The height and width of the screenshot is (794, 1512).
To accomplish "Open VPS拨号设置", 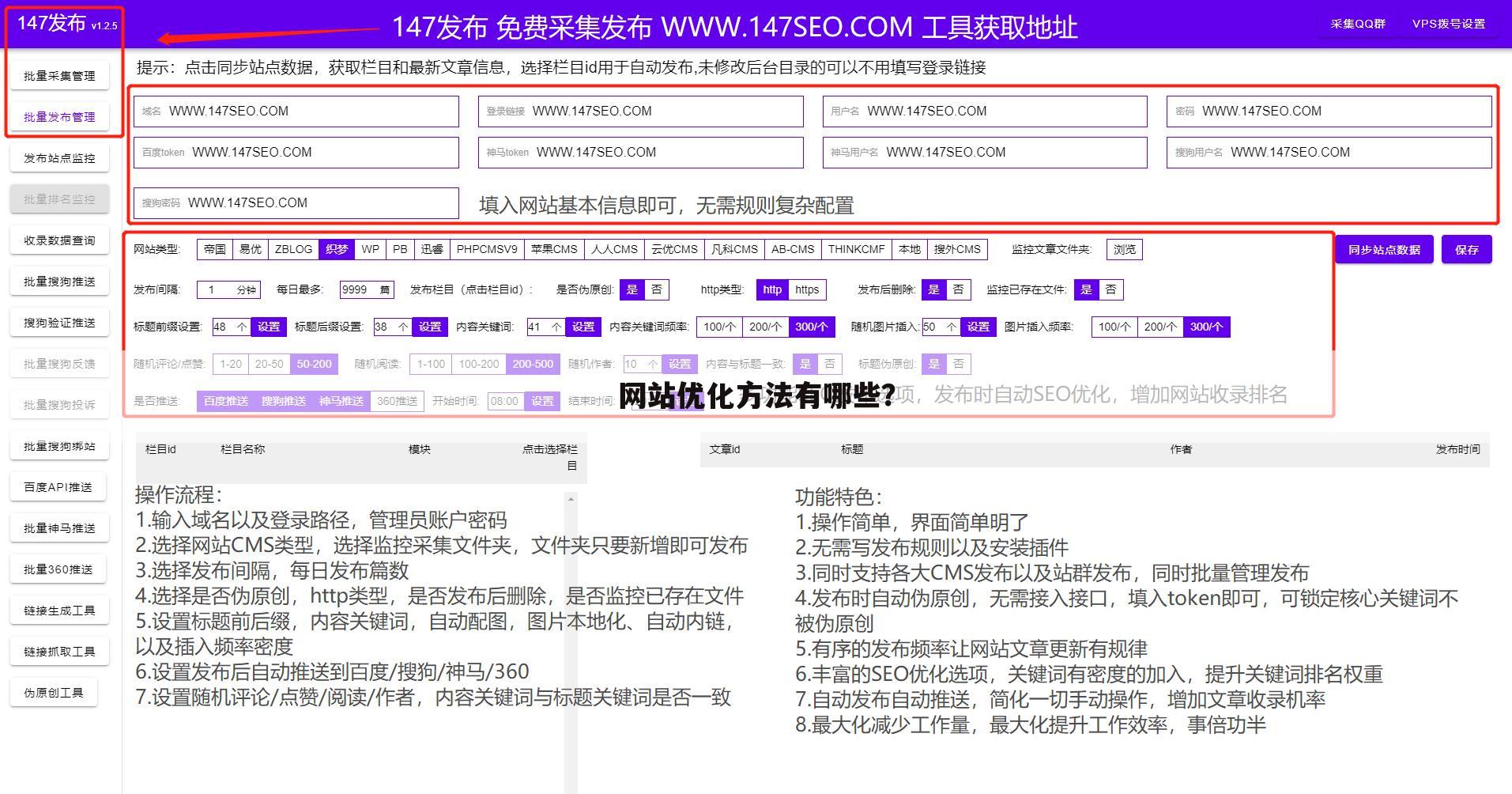I will [x=1449, y=24].
